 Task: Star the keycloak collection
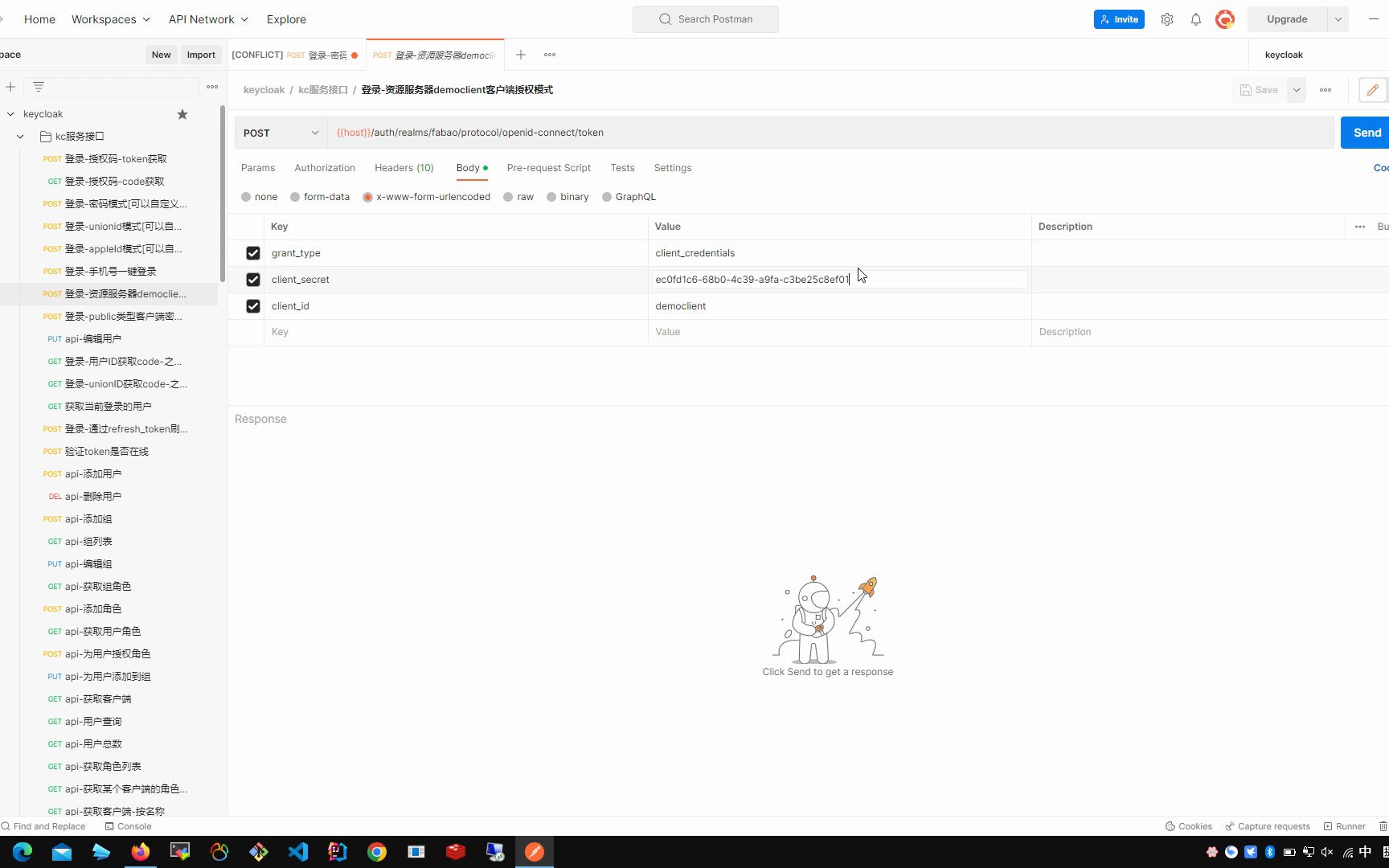(182, 114)
